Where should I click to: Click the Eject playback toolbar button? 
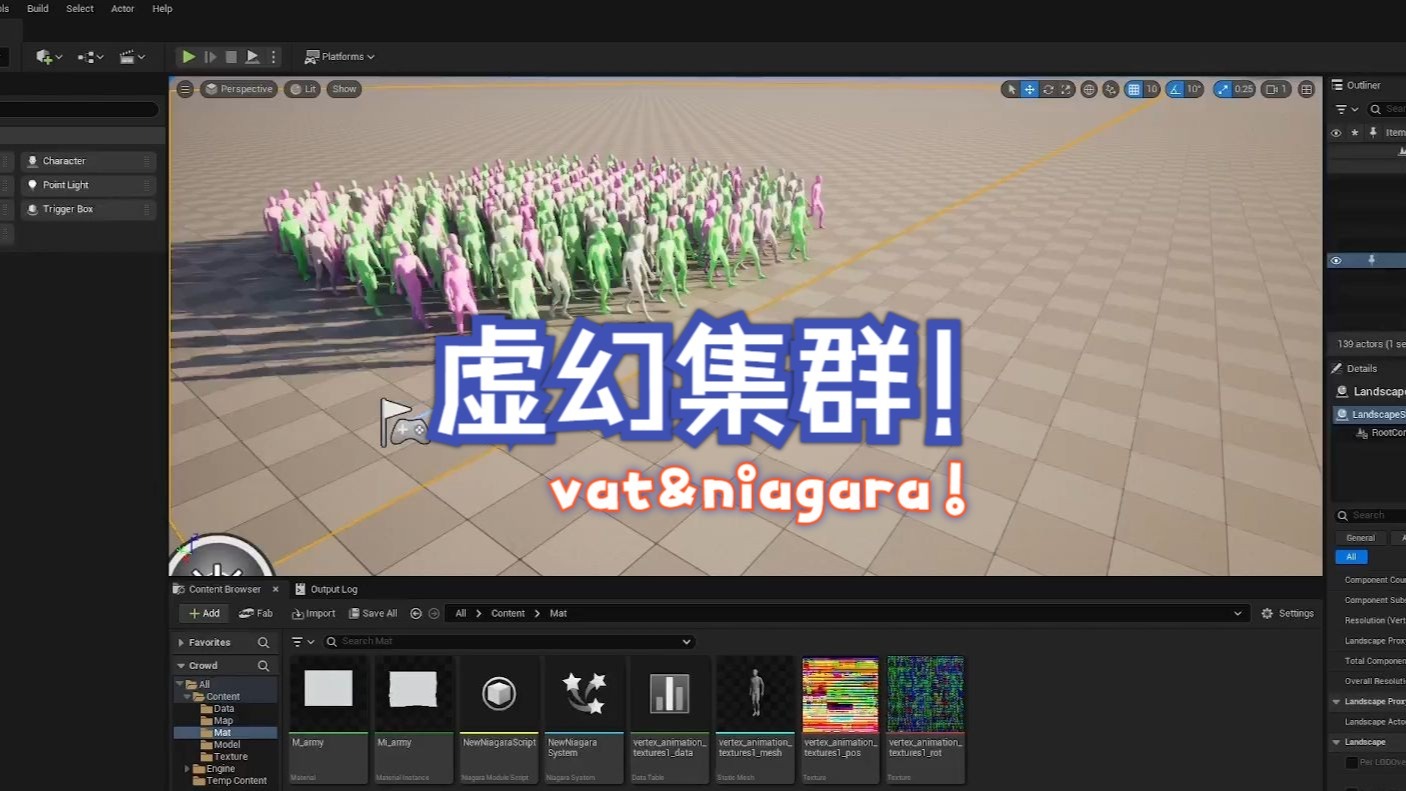pyautogui.click(x=252, y=57)
